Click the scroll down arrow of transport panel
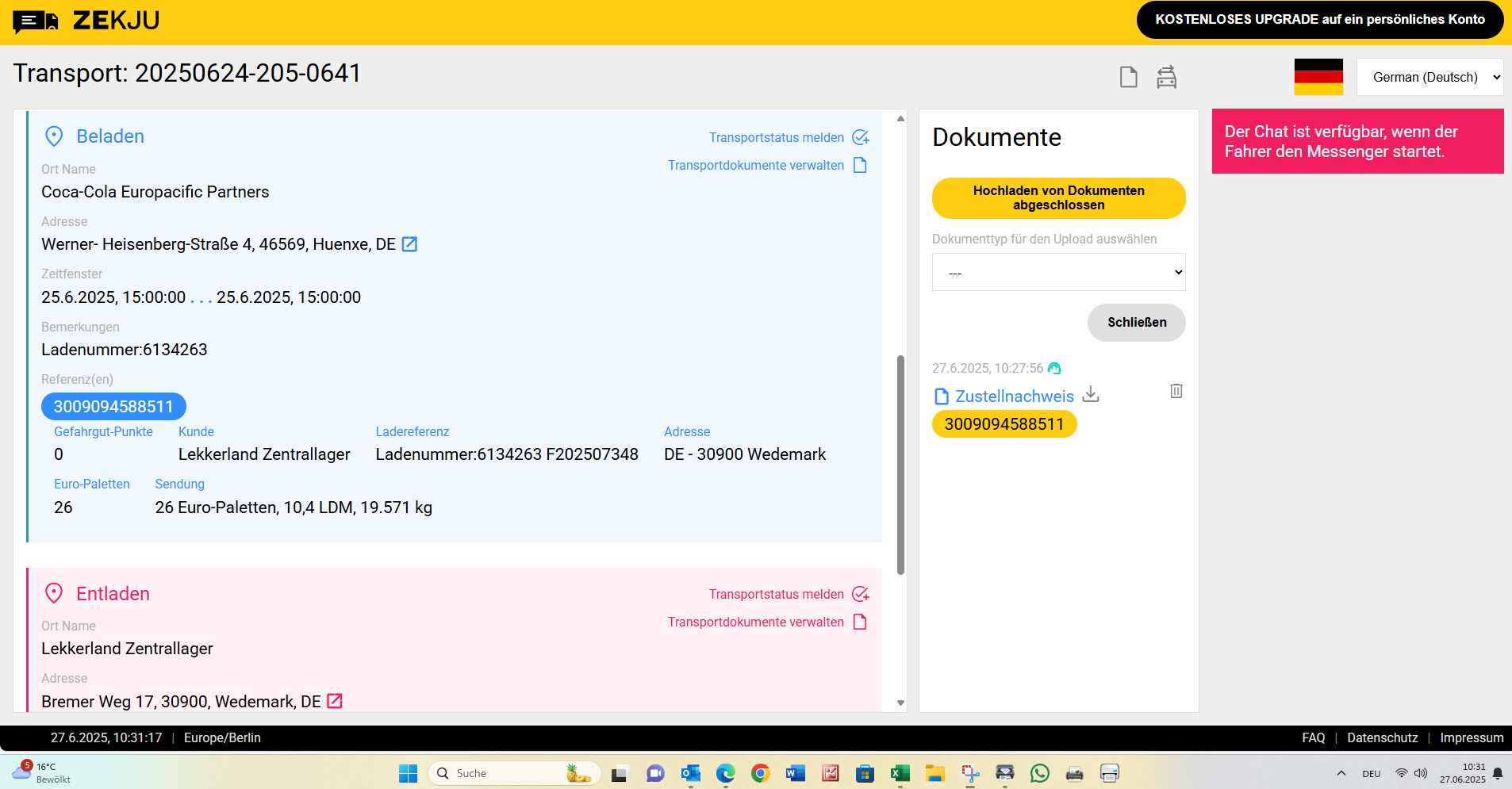This screenshot has width=1512, height=789. click(900, 703)
